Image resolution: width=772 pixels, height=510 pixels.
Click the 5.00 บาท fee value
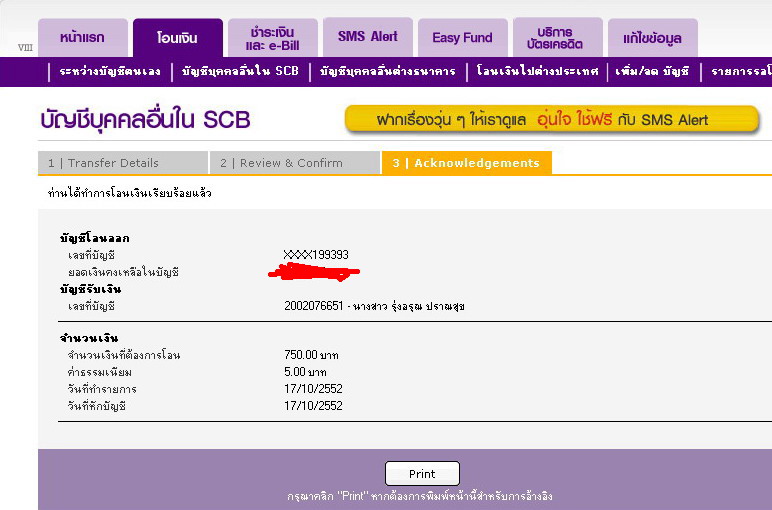tap(305, 372)
